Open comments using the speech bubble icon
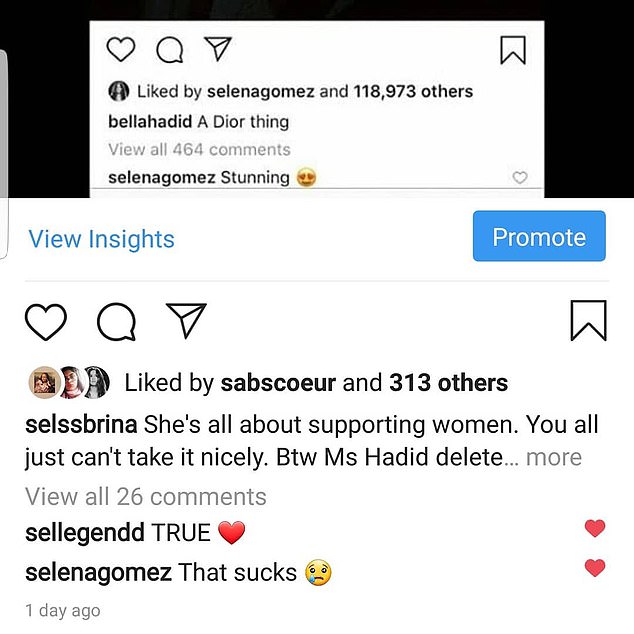The height and width of the screenshot is (634, 634). [115, 321]
